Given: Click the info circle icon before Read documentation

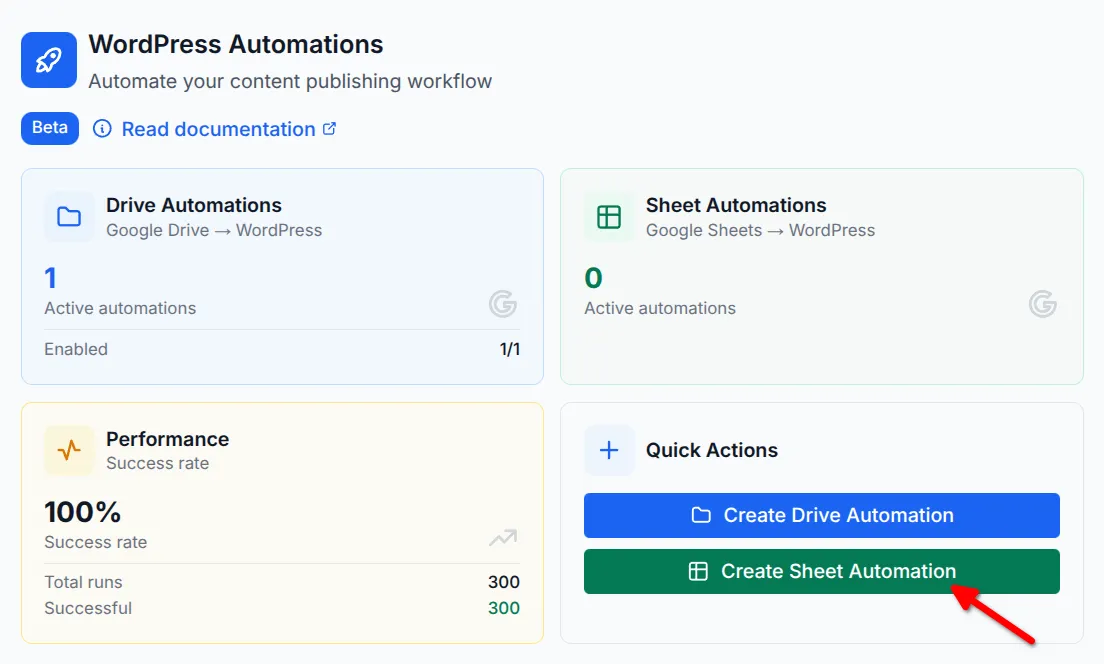Looking at the screenshot, I should 102,128.
